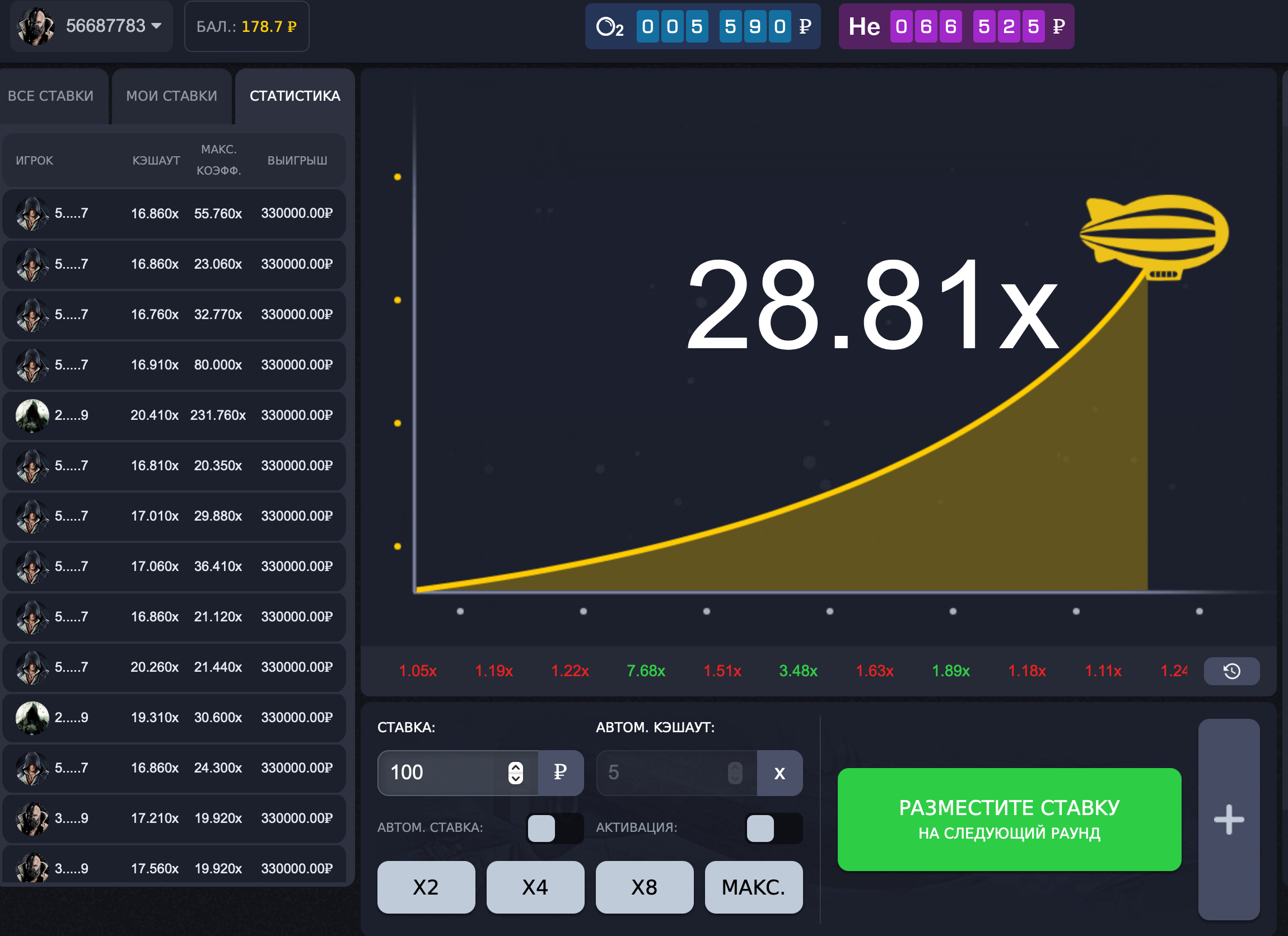Enable the Автом. ставка toggle

pos(554,828)
